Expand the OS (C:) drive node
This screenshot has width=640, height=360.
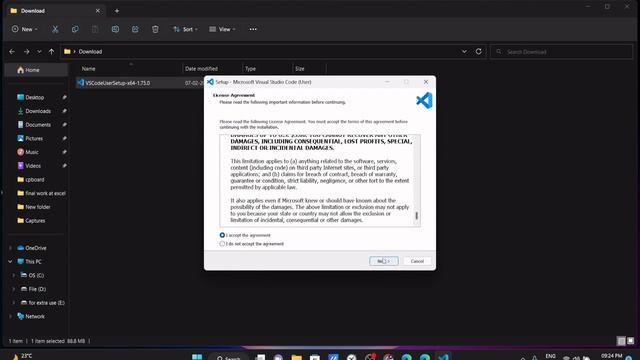pyautogui.click(x=13, y=276)
